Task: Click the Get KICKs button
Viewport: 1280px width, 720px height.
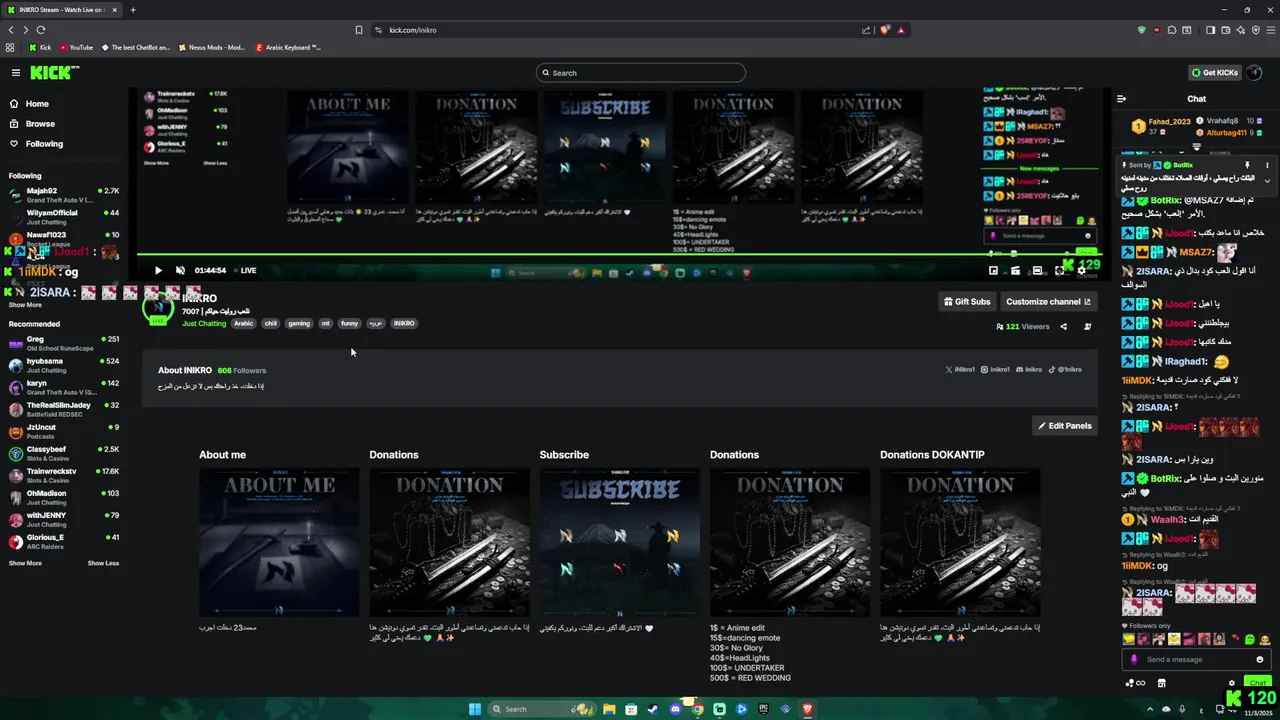Action: pyautogui.click(x=1215, y=73)
